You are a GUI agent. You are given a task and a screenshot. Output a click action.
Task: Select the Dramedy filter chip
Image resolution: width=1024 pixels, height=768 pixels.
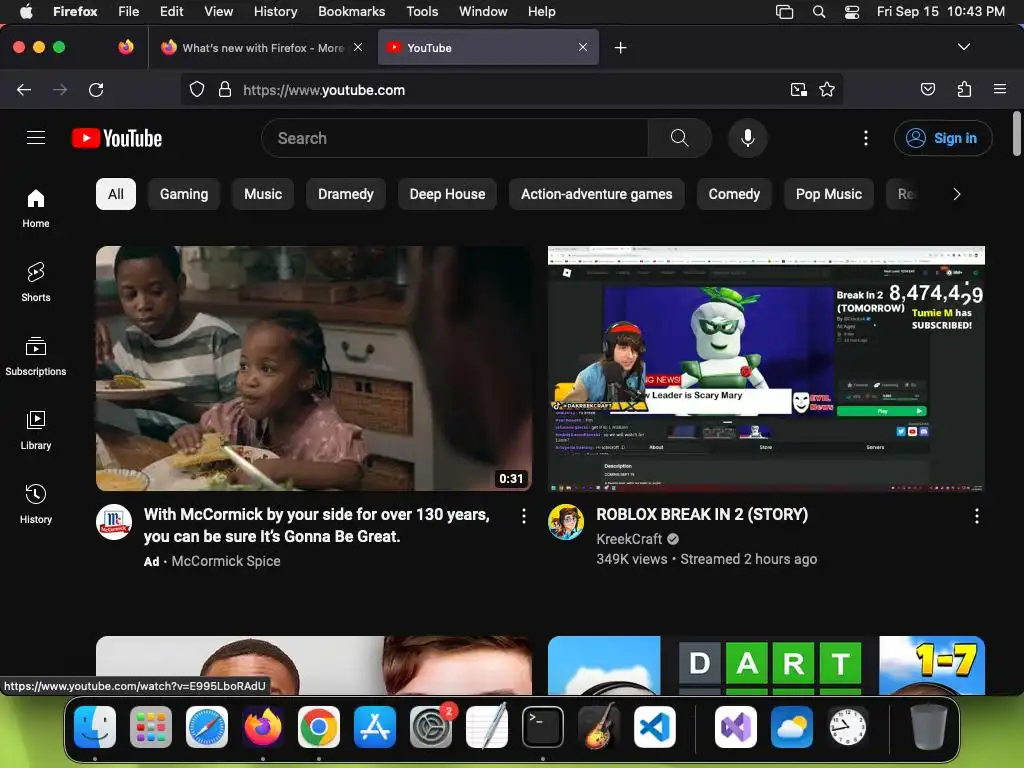coord(345,194)
